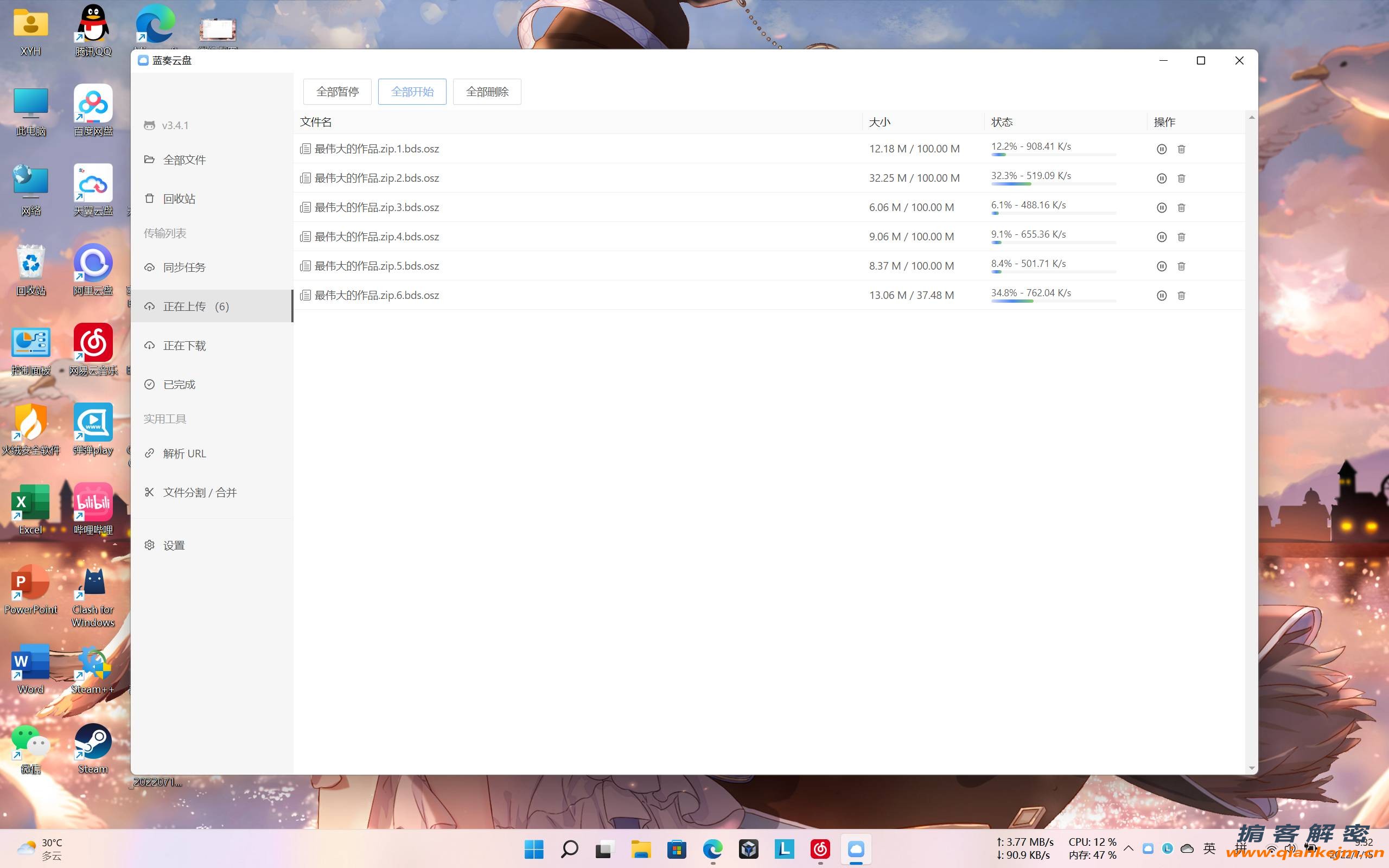Delete upload task 最伟大的作品.zip.5.bds.osz
1389x868 pixels.
1181,266
